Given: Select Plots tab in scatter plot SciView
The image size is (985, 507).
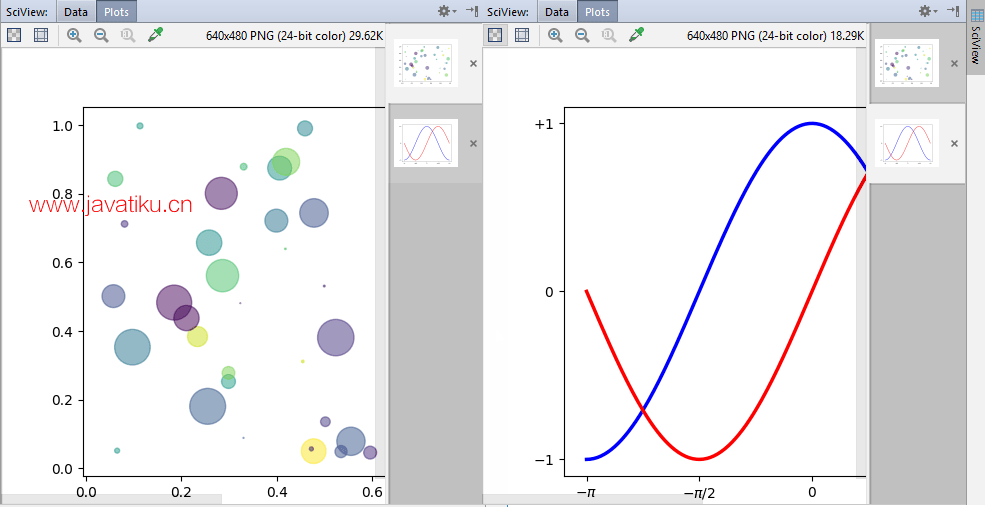Looking at the screenshot, I should [116, 11].
